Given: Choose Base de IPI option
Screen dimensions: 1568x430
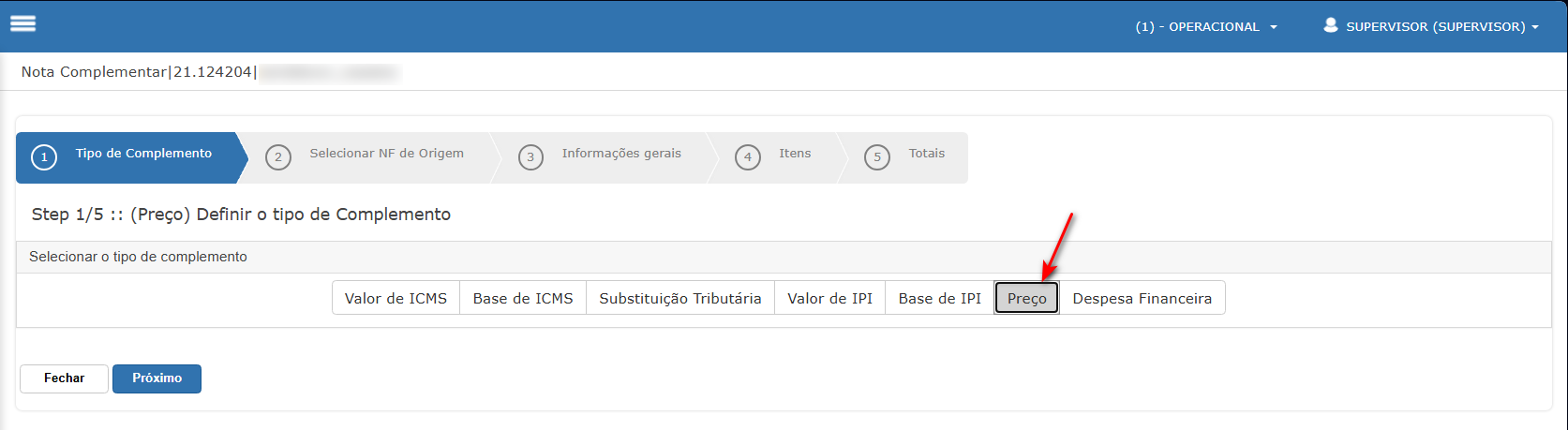Looking at the screenshot, I should pyautogui.click(x=939, y=298).
